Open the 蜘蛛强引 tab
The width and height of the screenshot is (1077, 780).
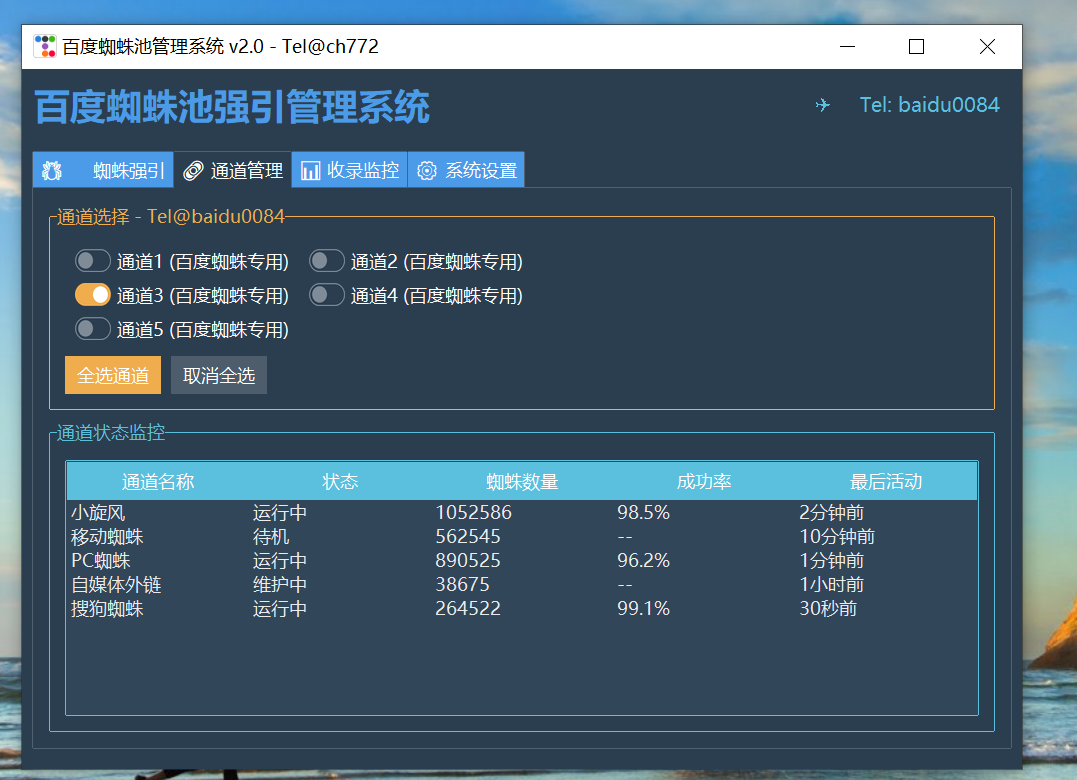103,170
